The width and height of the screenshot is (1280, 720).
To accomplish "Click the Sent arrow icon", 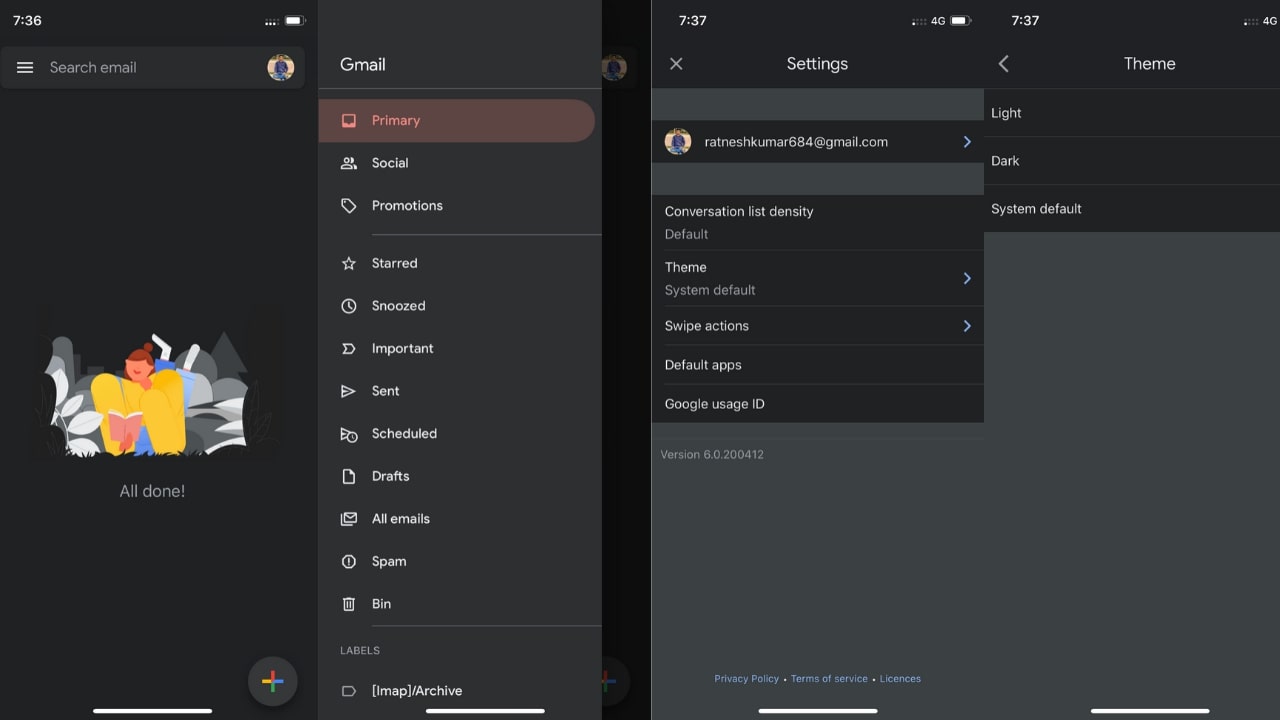I will pyautogui.click(x=349, y=391).
